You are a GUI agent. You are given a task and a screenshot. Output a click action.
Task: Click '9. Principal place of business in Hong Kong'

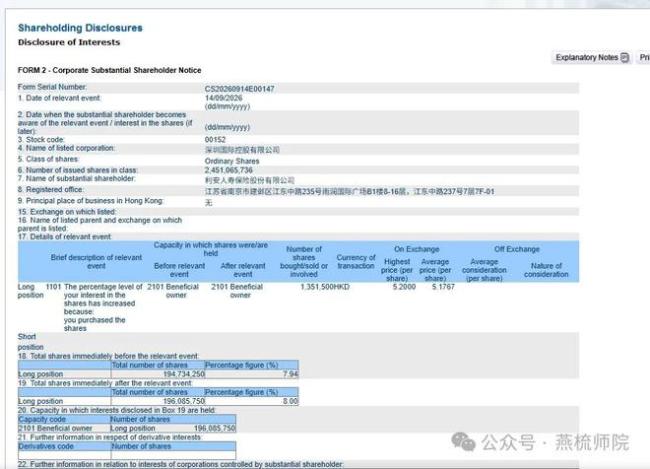90,201
